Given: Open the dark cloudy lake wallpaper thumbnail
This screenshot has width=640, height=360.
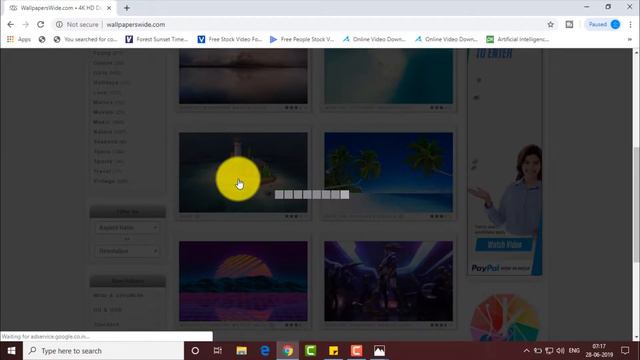Looking at the screenshot, I should [x=243, y=76].
